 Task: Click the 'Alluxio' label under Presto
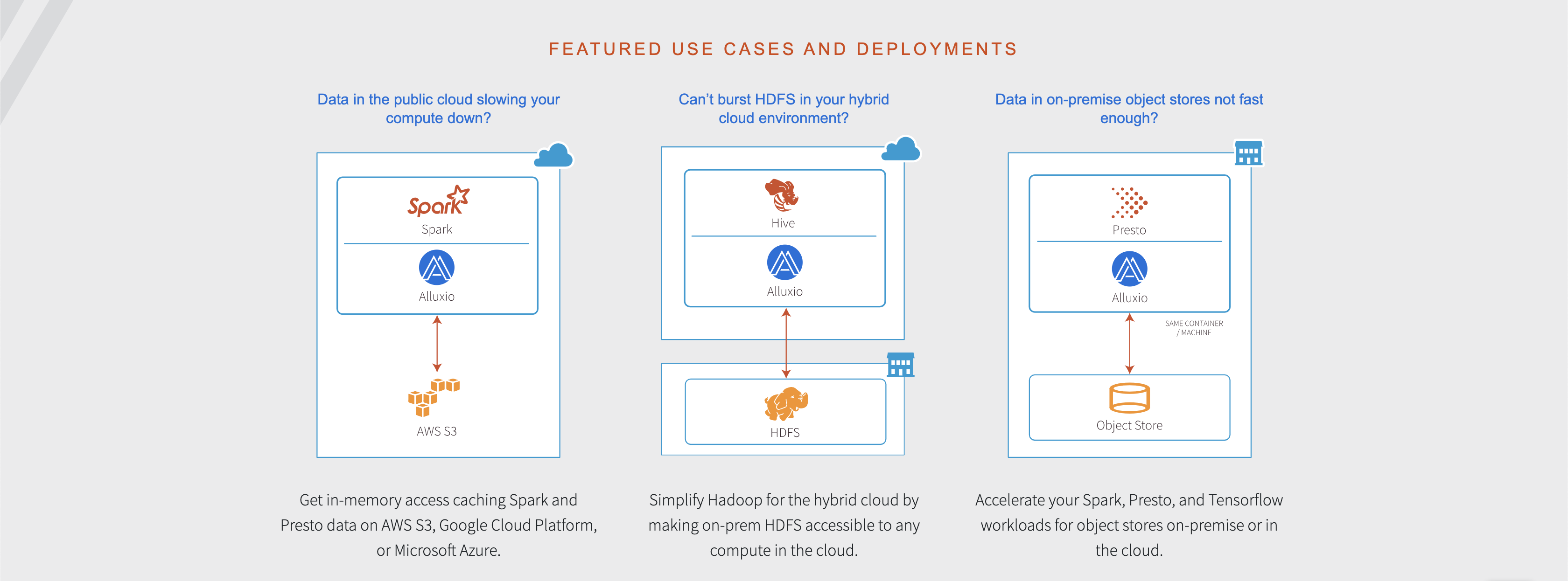click(1129, 298)
